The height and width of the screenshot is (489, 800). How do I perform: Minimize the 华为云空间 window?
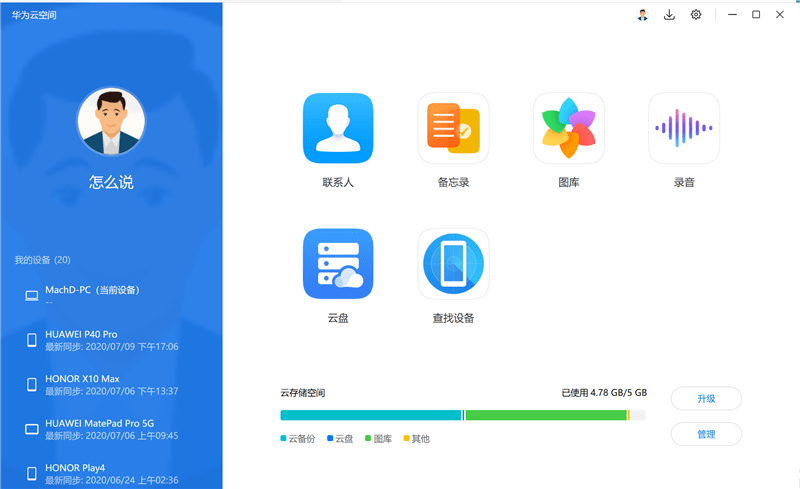(732, 15)
